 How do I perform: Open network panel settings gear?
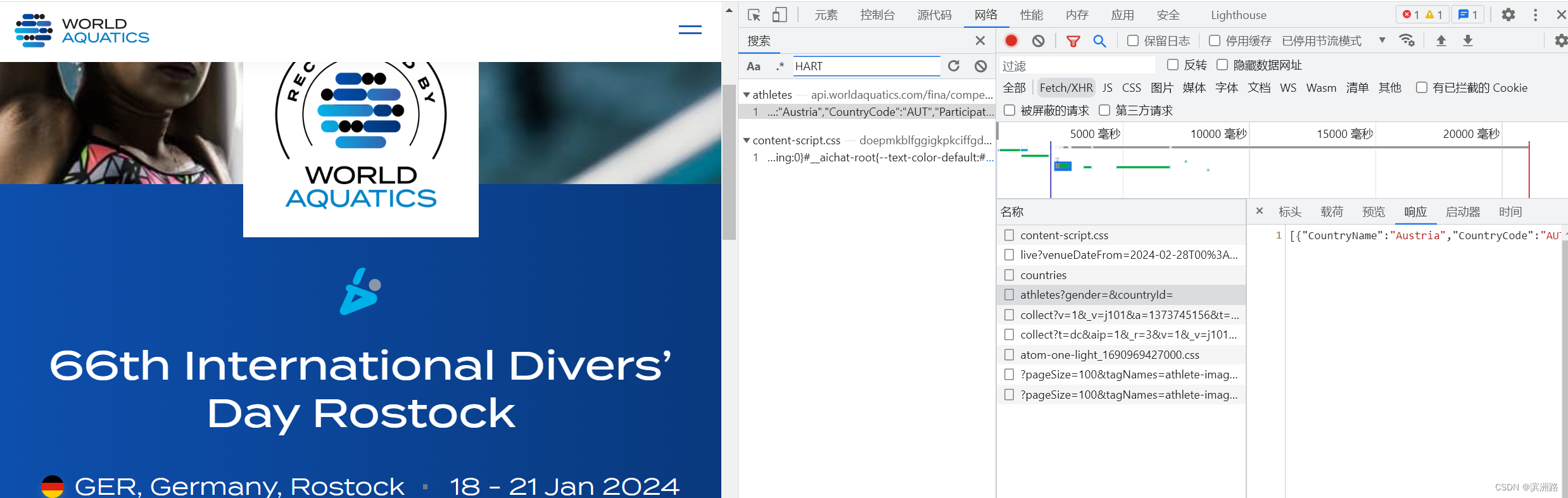(x=1561, y=40)
